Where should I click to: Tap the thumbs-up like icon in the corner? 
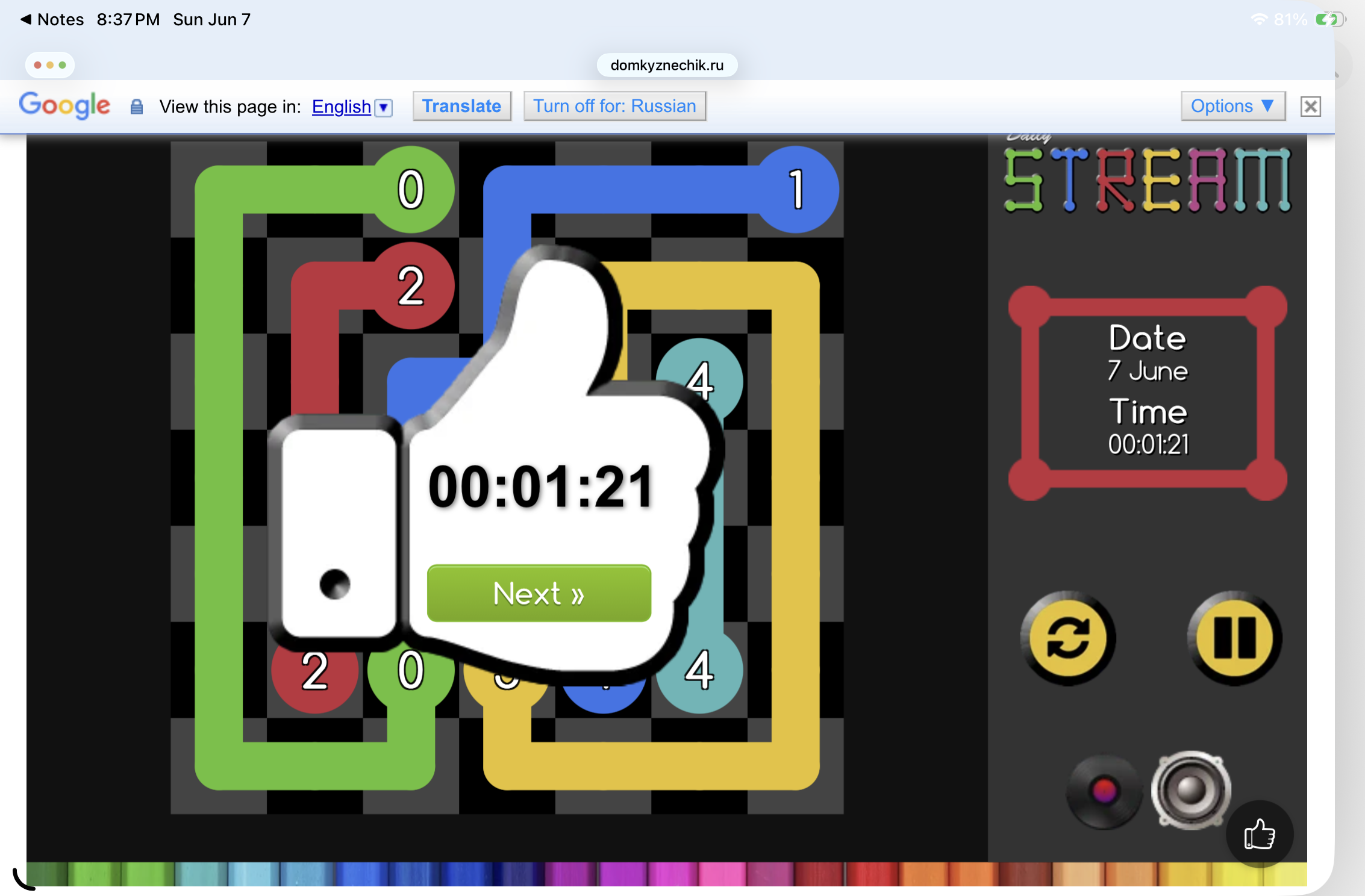coord(1260,835)
